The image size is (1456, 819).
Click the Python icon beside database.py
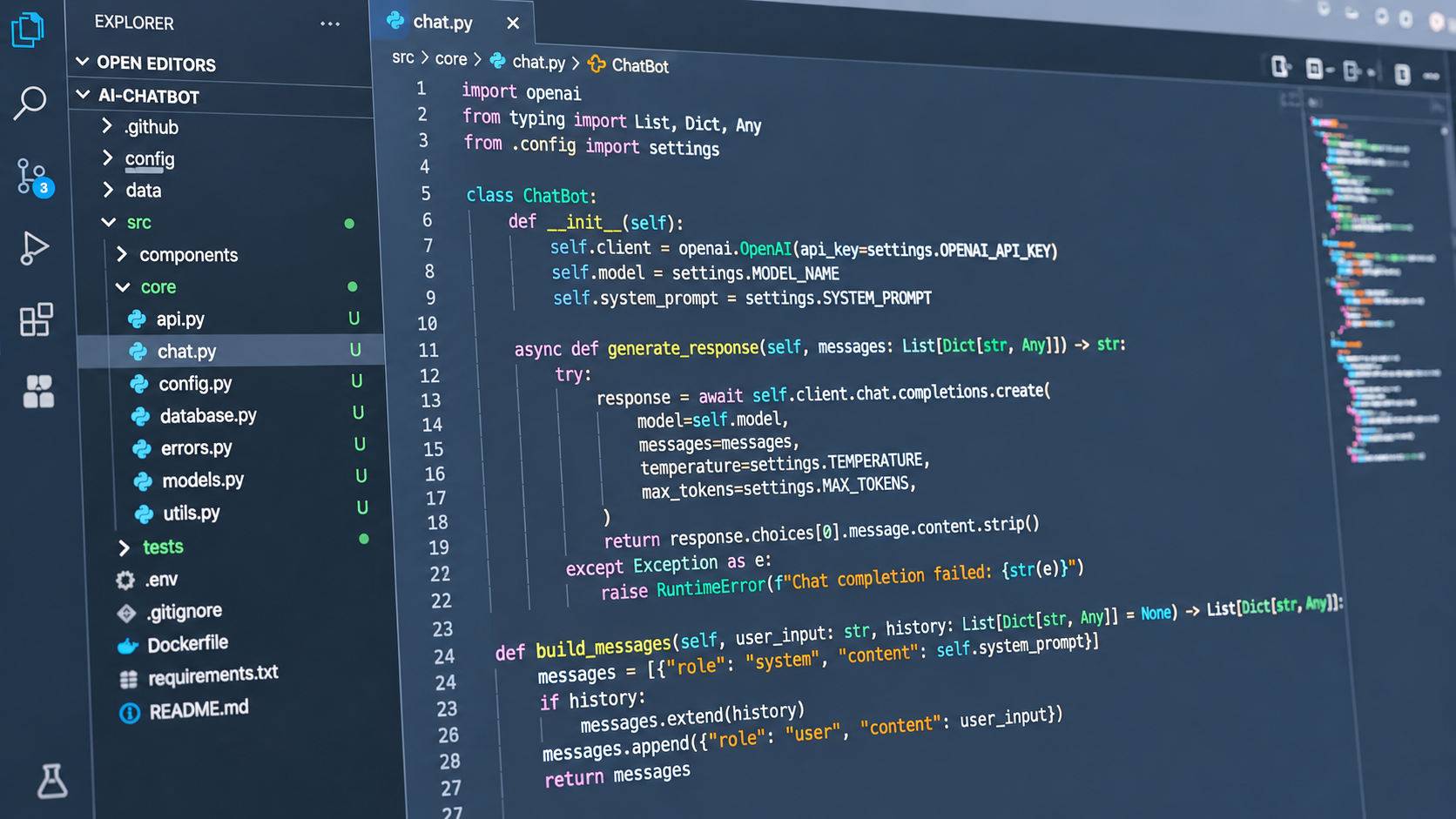pos(140,416)
